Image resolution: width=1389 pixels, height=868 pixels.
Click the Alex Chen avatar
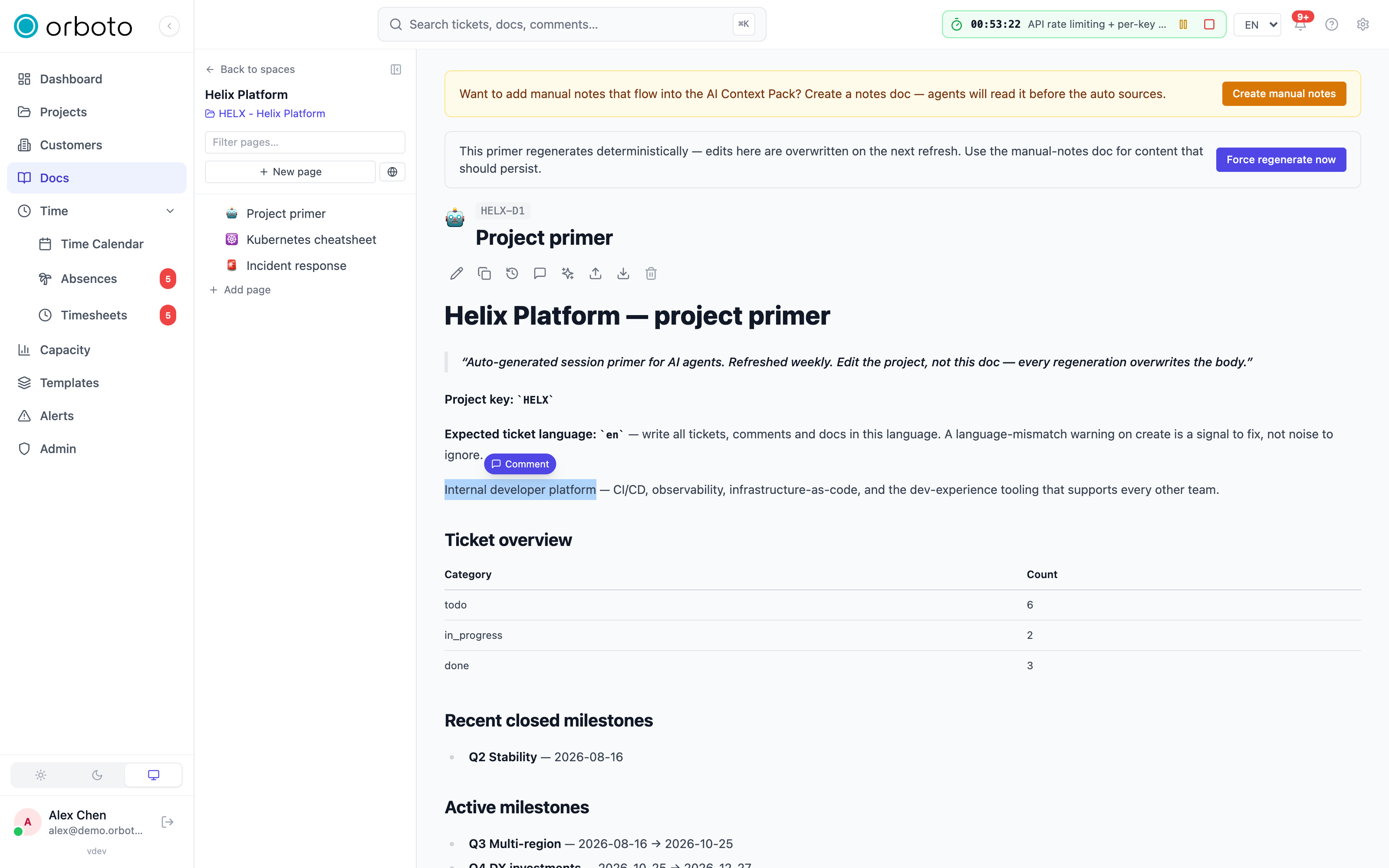pos(27,822)
